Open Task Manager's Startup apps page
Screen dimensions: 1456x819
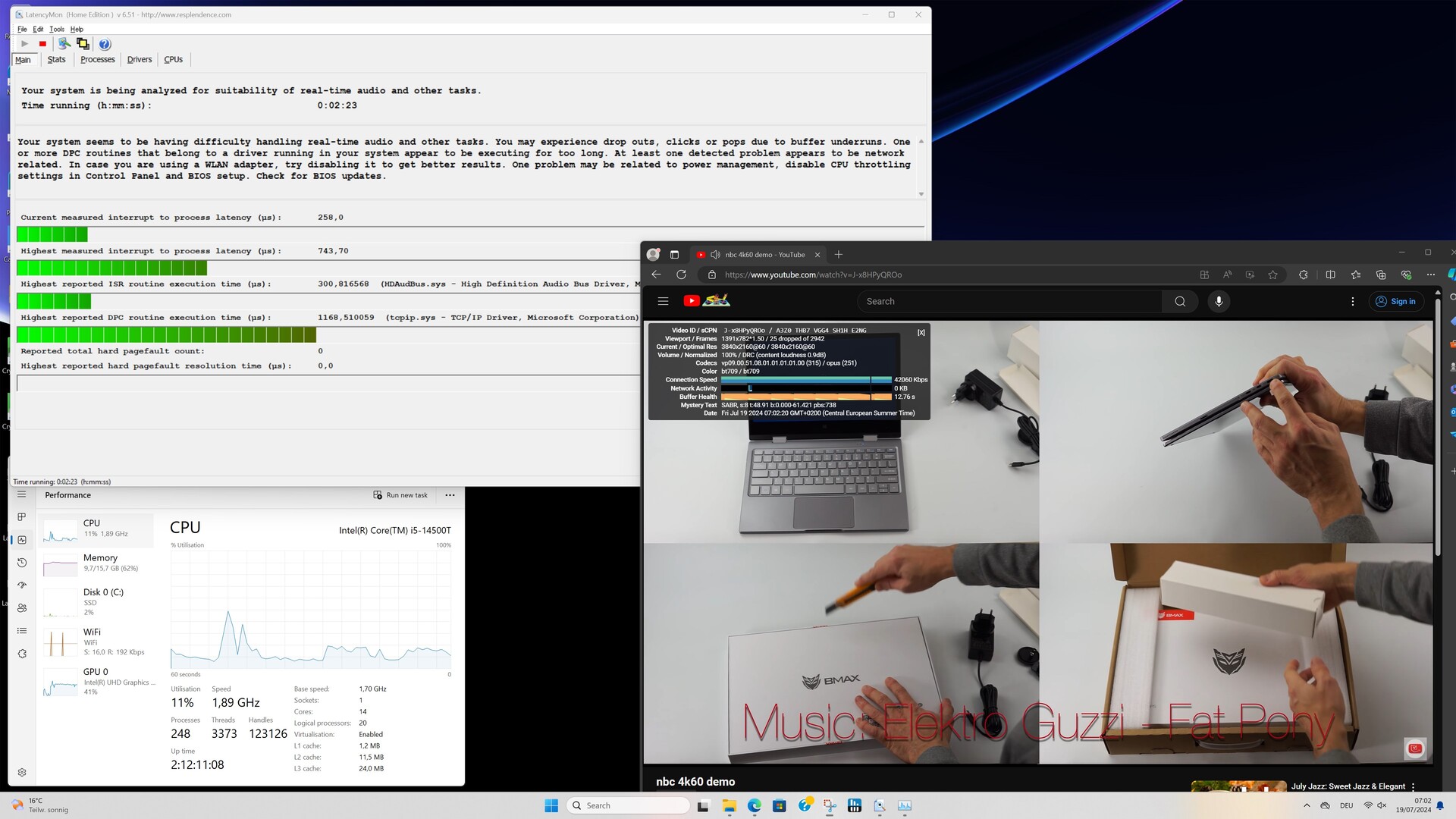click(22, 585)
